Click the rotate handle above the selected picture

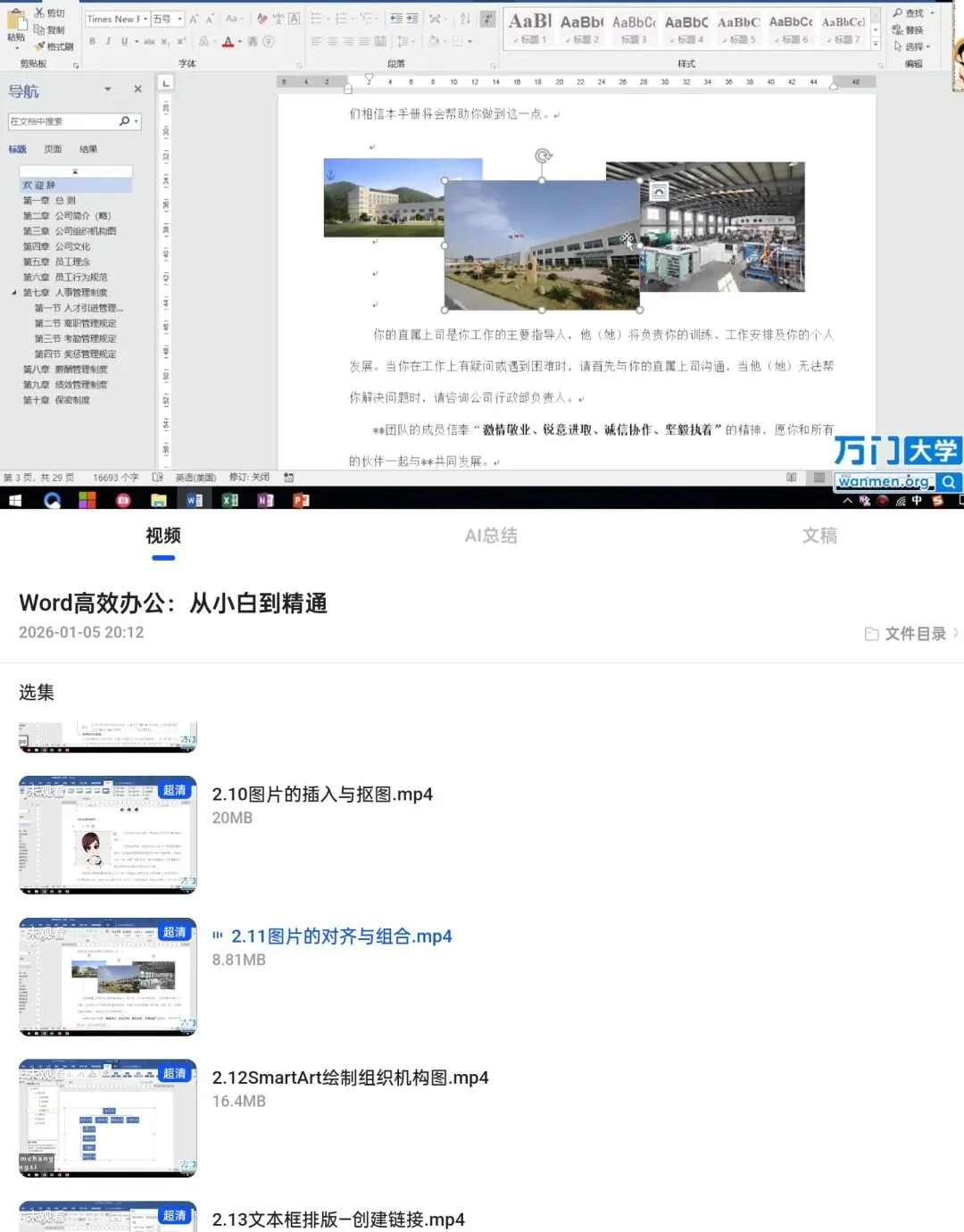[543, 156]
